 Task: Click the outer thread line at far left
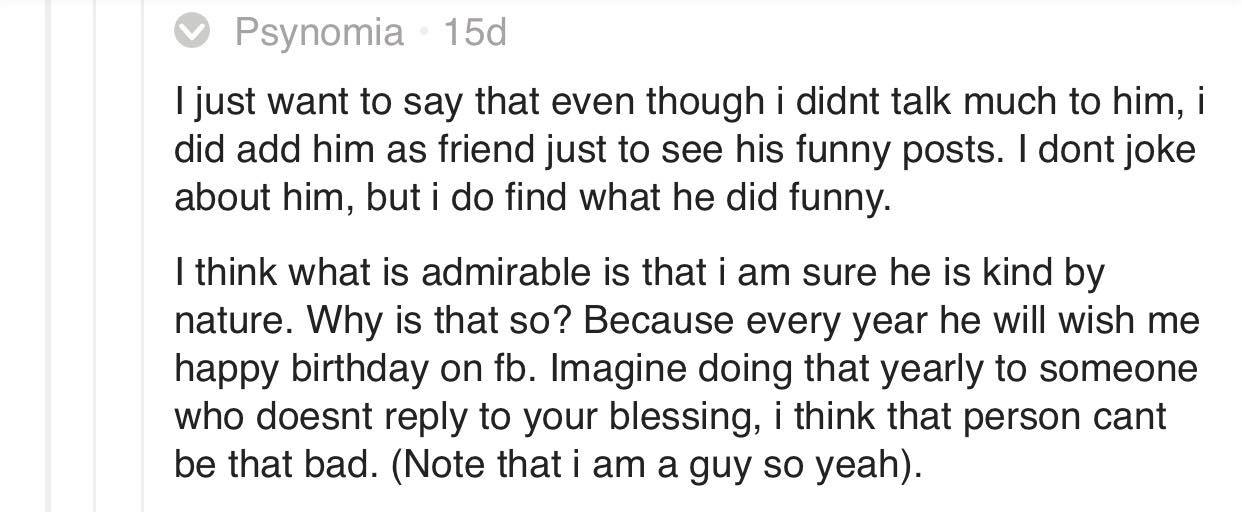pyautogui.click(x=47, y=256)
